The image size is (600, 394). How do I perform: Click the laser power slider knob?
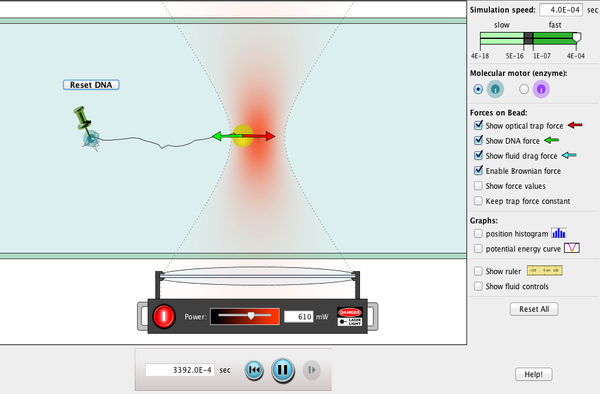click(251, 316)
